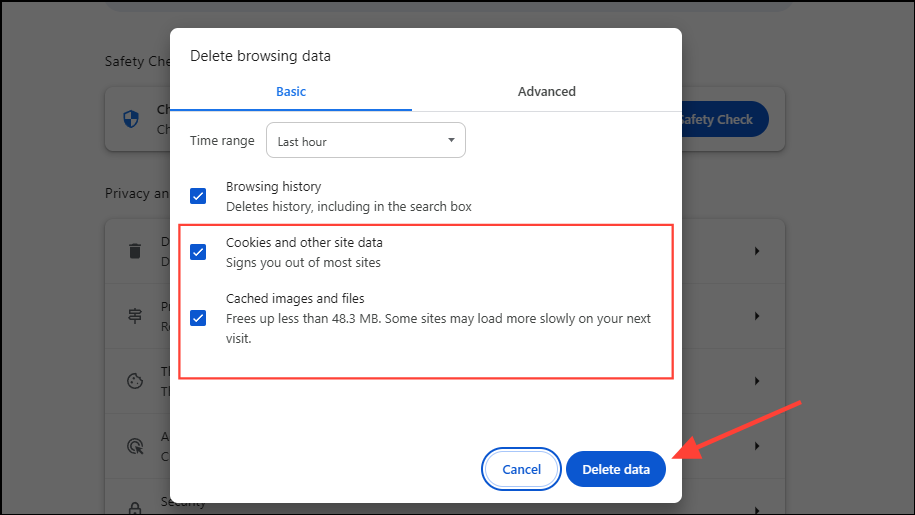Click the cookie icon in privacy list
The width and height of the screenshot is (915, 515).
[x=135, y=381]
